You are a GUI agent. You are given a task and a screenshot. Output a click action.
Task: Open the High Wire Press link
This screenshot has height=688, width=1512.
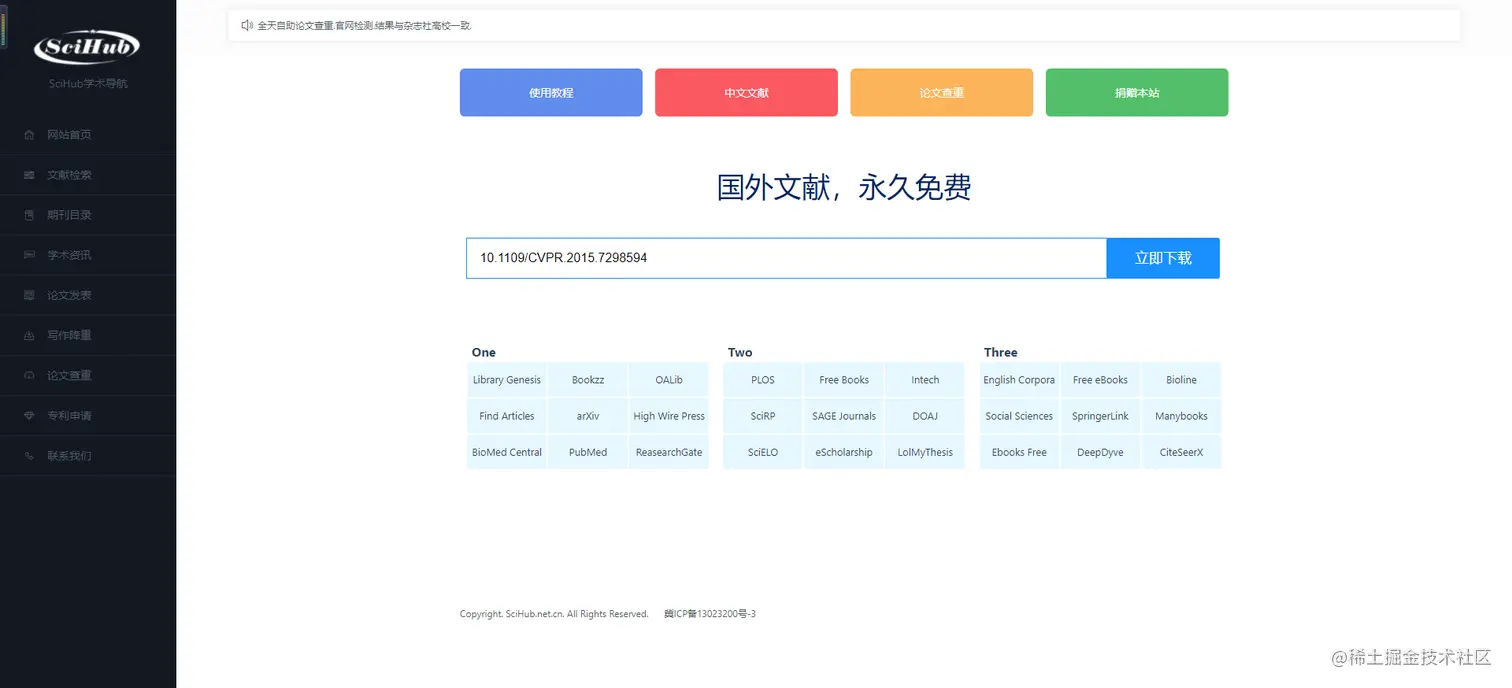[x=669, y=416]
